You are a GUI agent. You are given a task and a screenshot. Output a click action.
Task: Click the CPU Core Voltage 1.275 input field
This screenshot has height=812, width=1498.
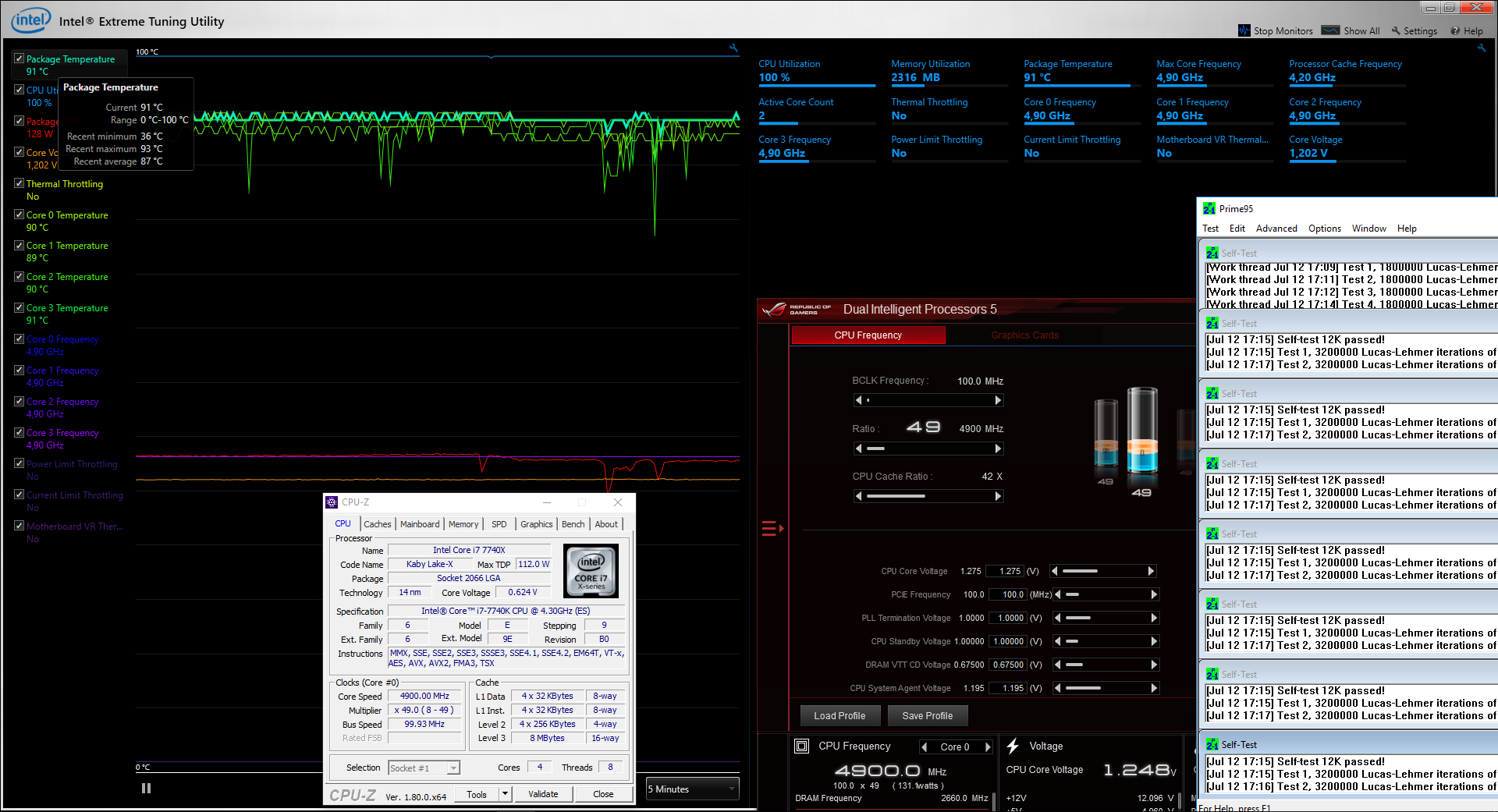click(1006, 571)
